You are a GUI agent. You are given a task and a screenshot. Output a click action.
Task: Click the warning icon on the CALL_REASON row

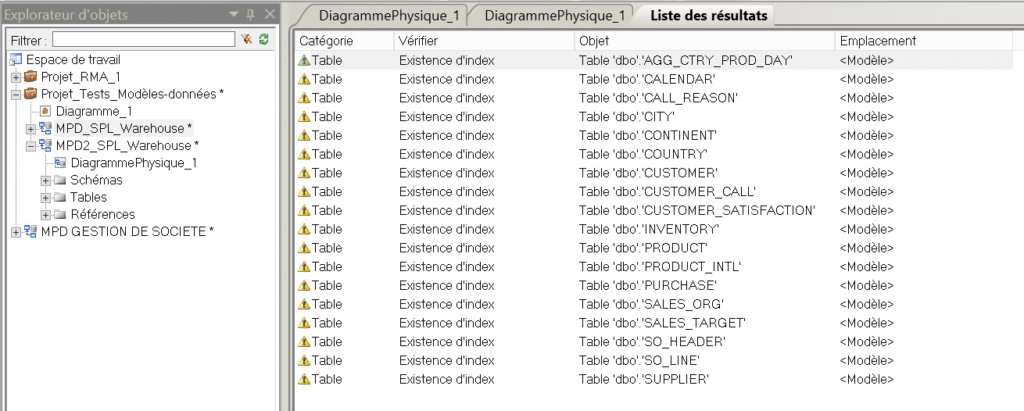point(304,98)
